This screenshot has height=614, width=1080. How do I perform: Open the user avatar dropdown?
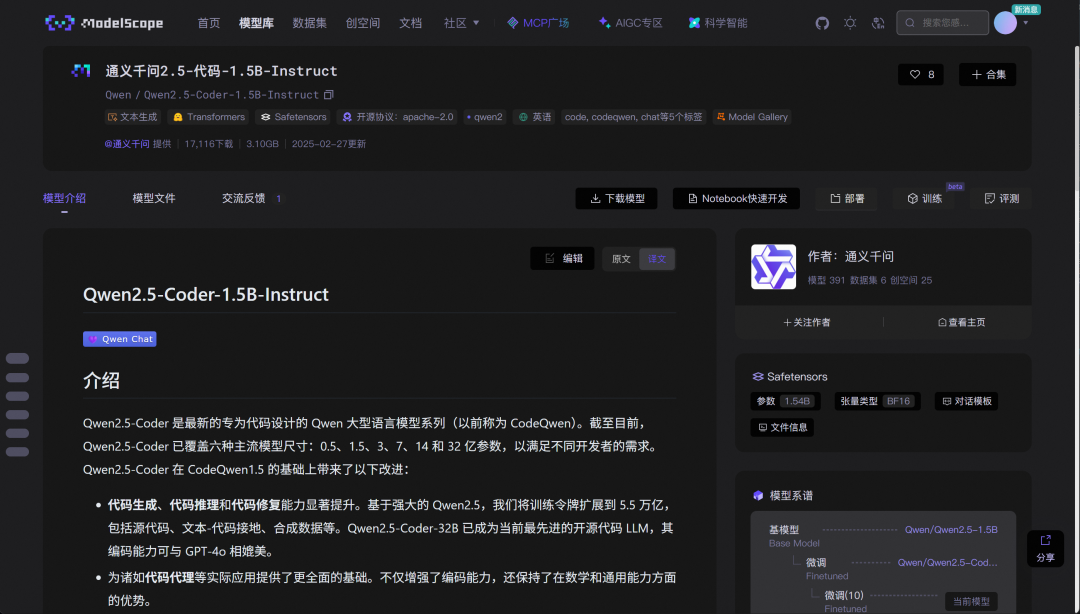coord(1004,22)
